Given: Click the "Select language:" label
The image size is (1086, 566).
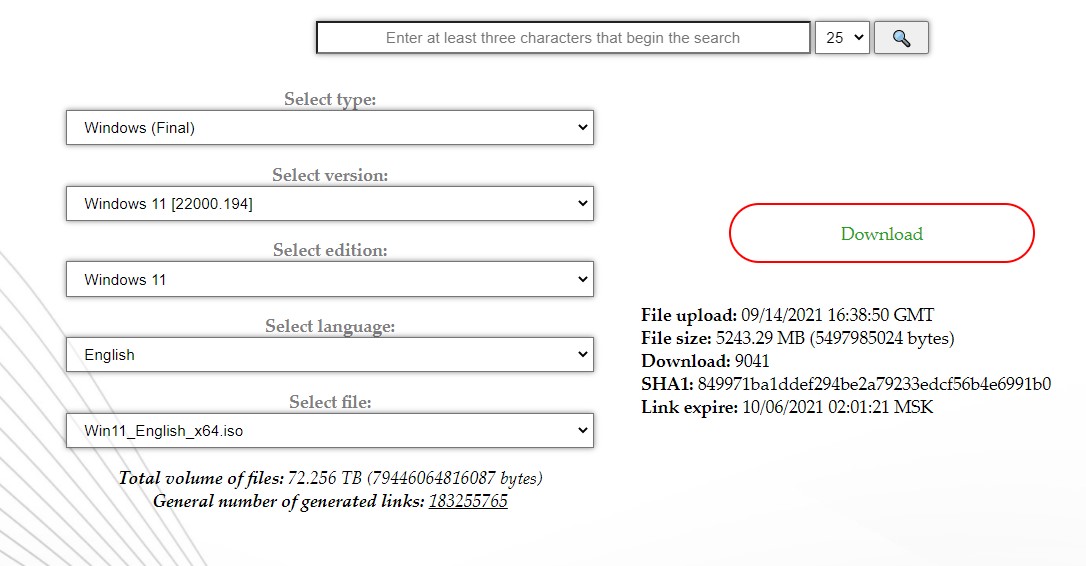Looking at the screenshot, I should point(330,326).
